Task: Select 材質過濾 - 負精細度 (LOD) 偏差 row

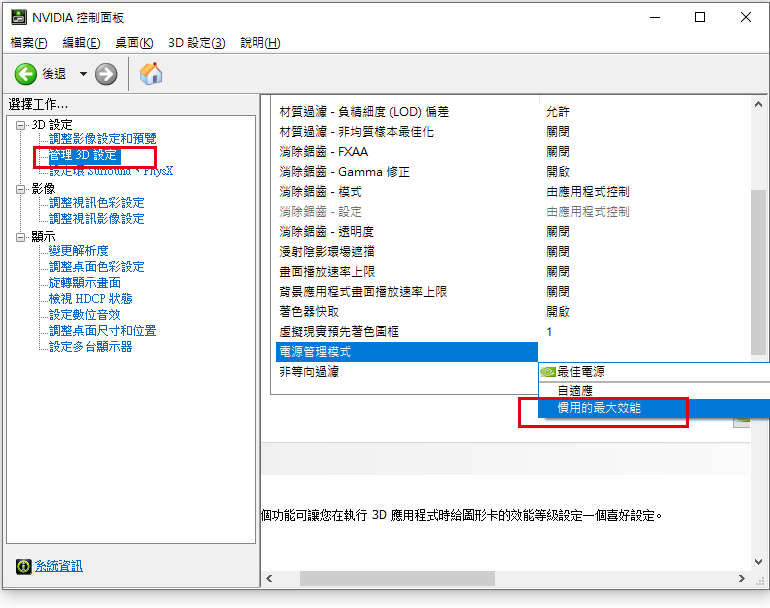Action: tap(407, 111)
